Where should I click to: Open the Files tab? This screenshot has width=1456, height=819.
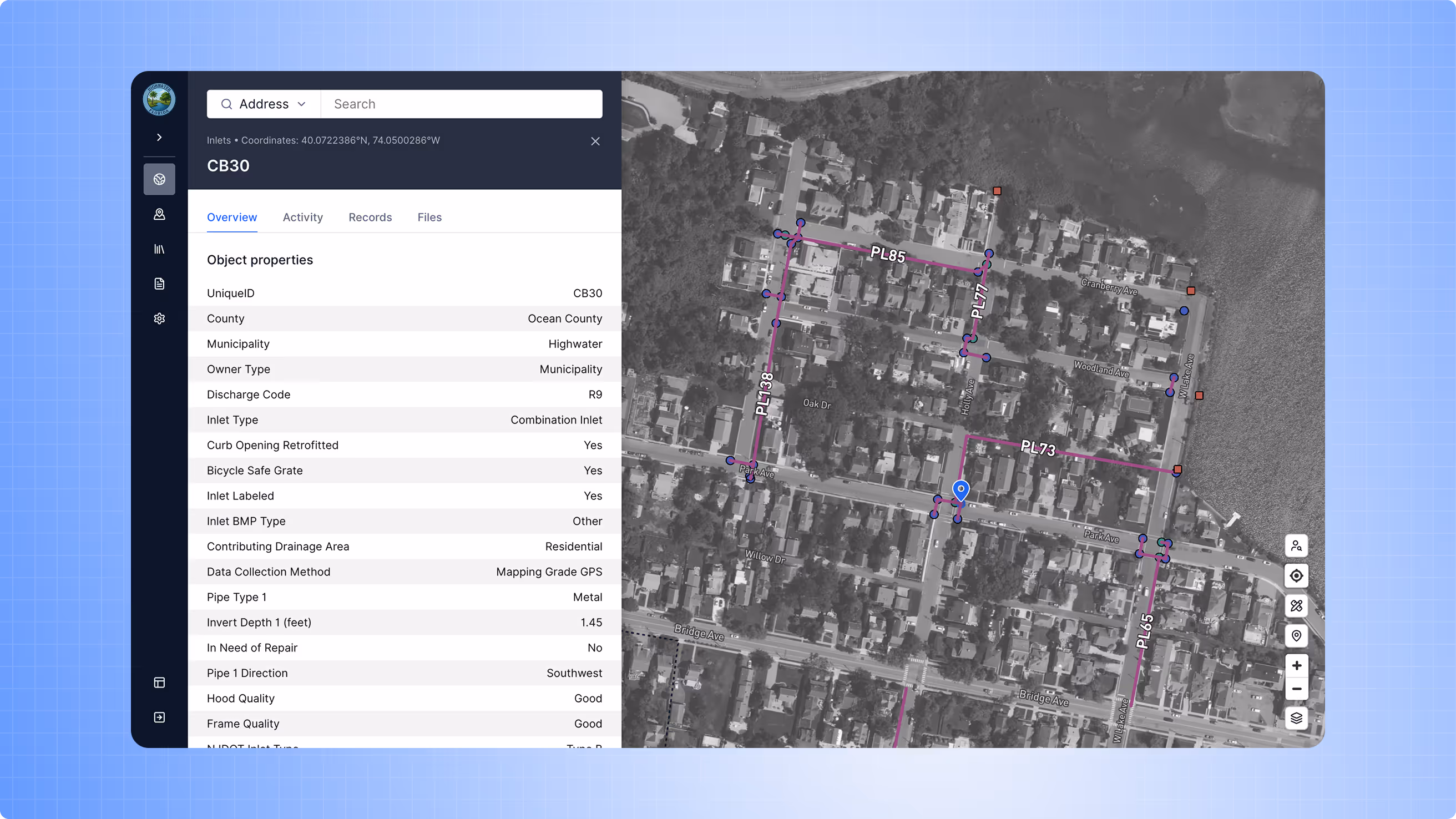[429, 218]
